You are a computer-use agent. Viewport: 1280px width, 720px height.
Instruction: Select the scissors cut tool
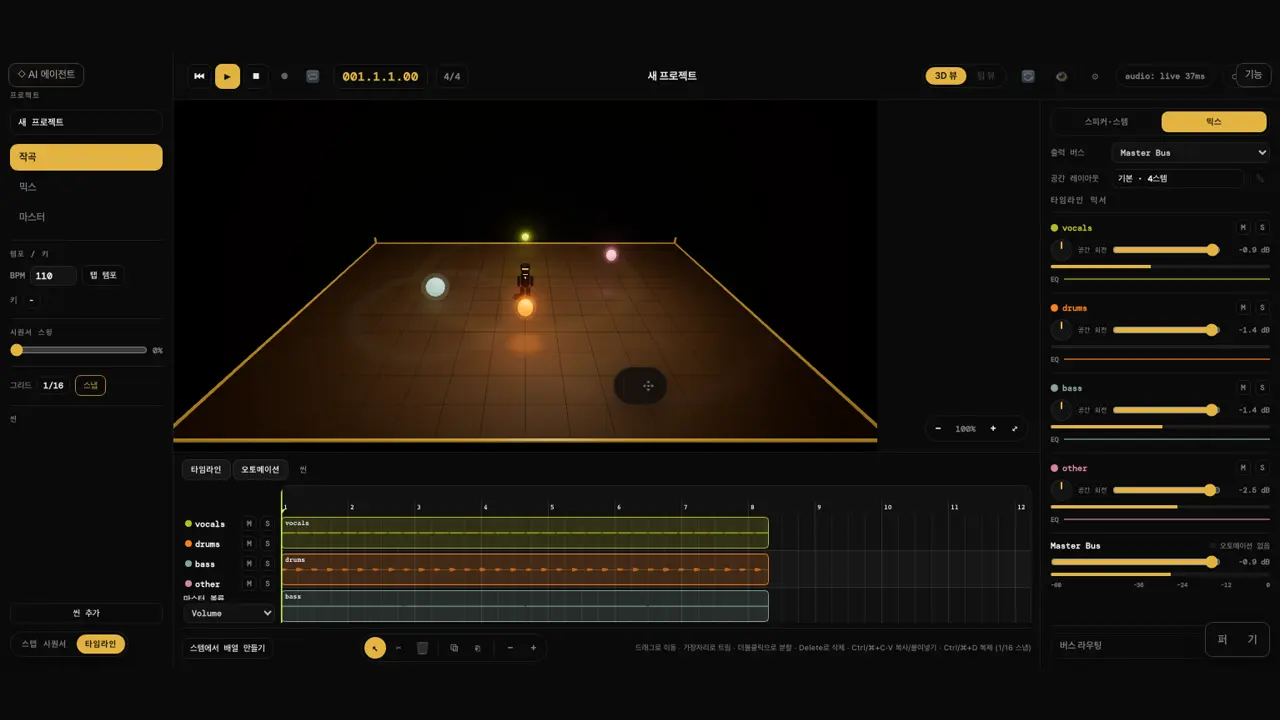pyautogui.click(x=398, y=648)
